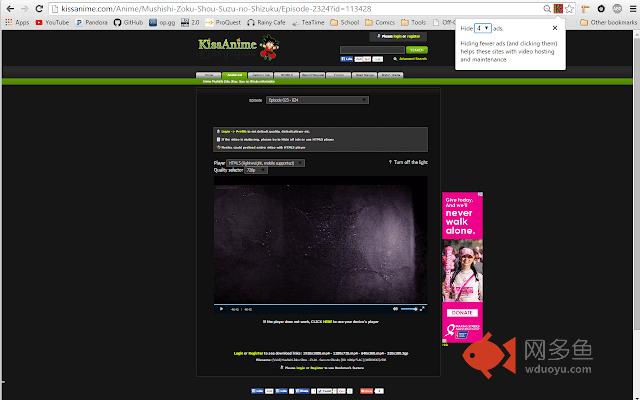
Task: Click the video fullscreen icon
Action: (x=422, y=309)
